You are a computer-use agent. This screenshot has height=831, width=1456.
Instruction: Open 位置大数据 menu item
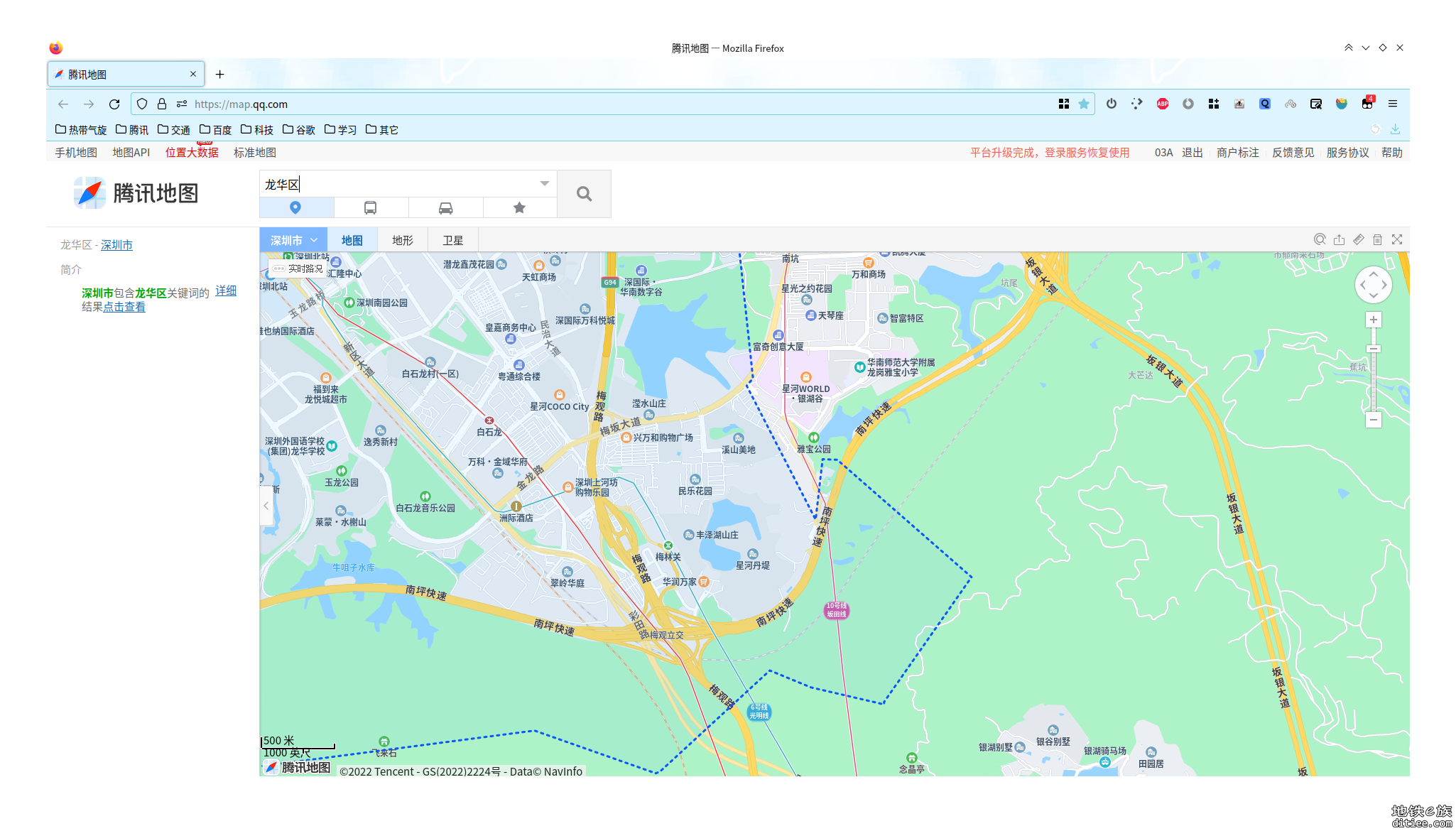(x=192, y=152)
